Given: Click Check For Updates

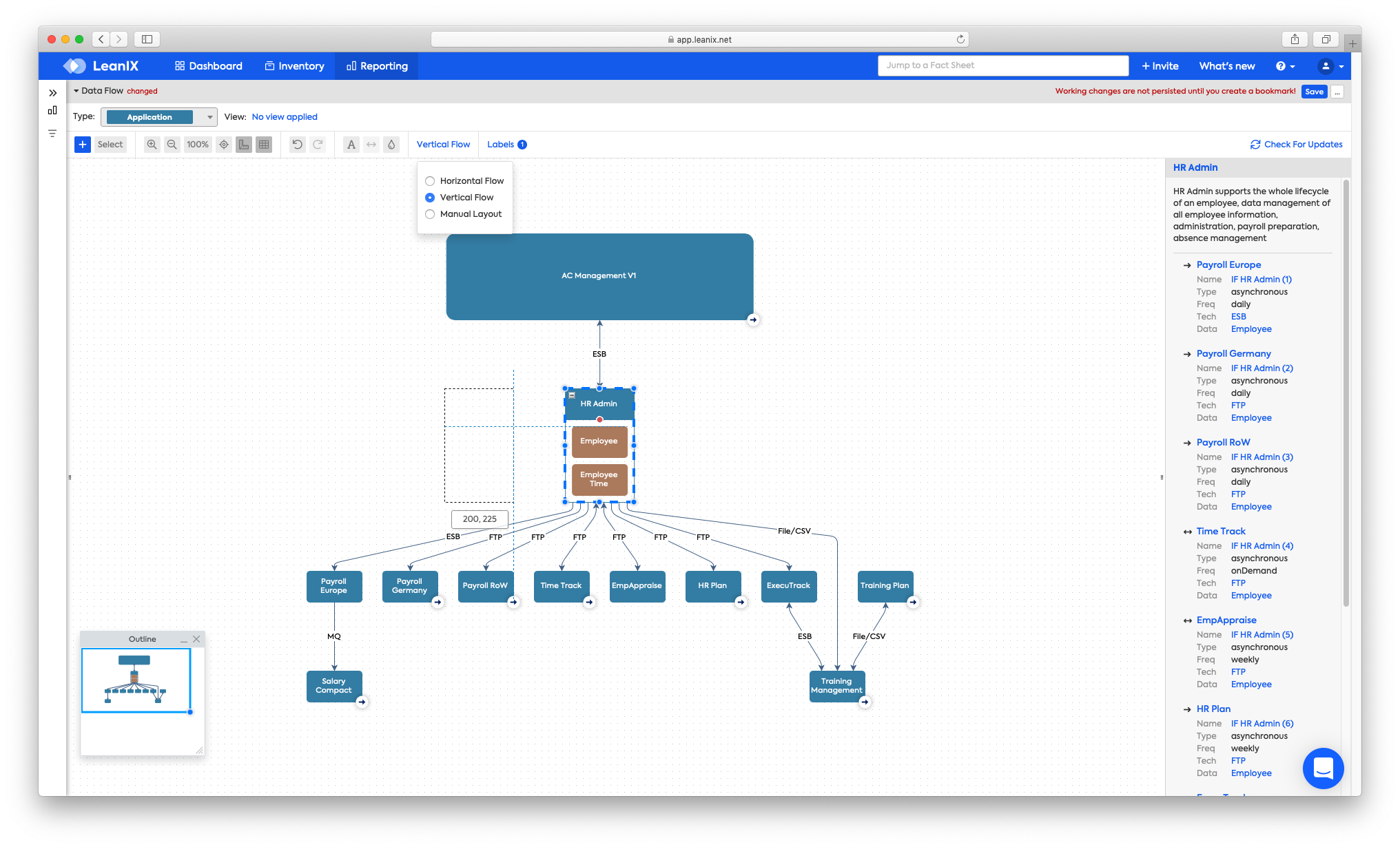Looking at the screenshot, I should click(1297, 145).
